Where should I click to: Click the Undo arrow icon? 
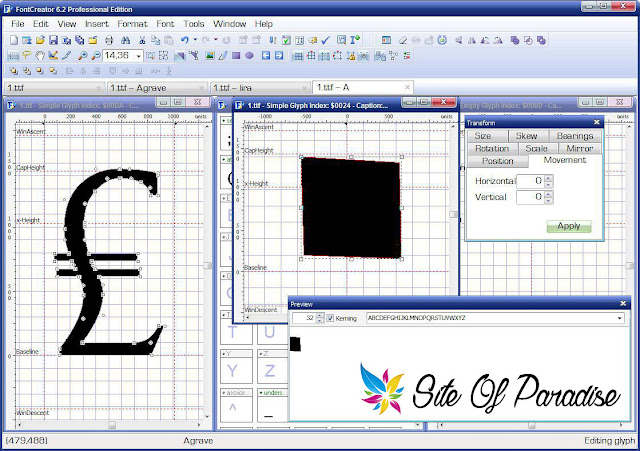pyautogui.click(x=184, y=40)
